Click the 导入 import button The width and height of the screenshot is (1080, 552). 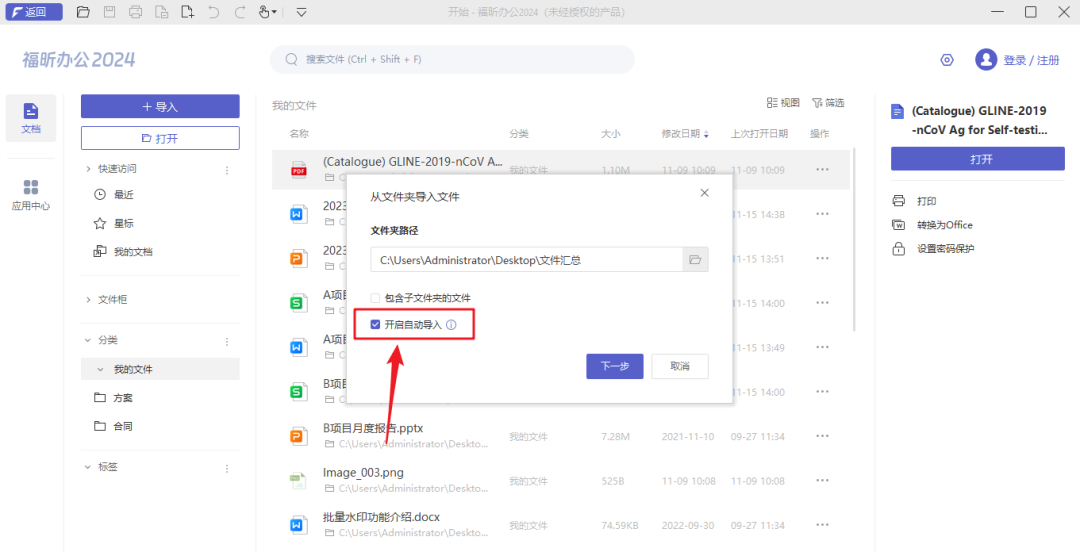pyautogui.click(x=160, y=107)
